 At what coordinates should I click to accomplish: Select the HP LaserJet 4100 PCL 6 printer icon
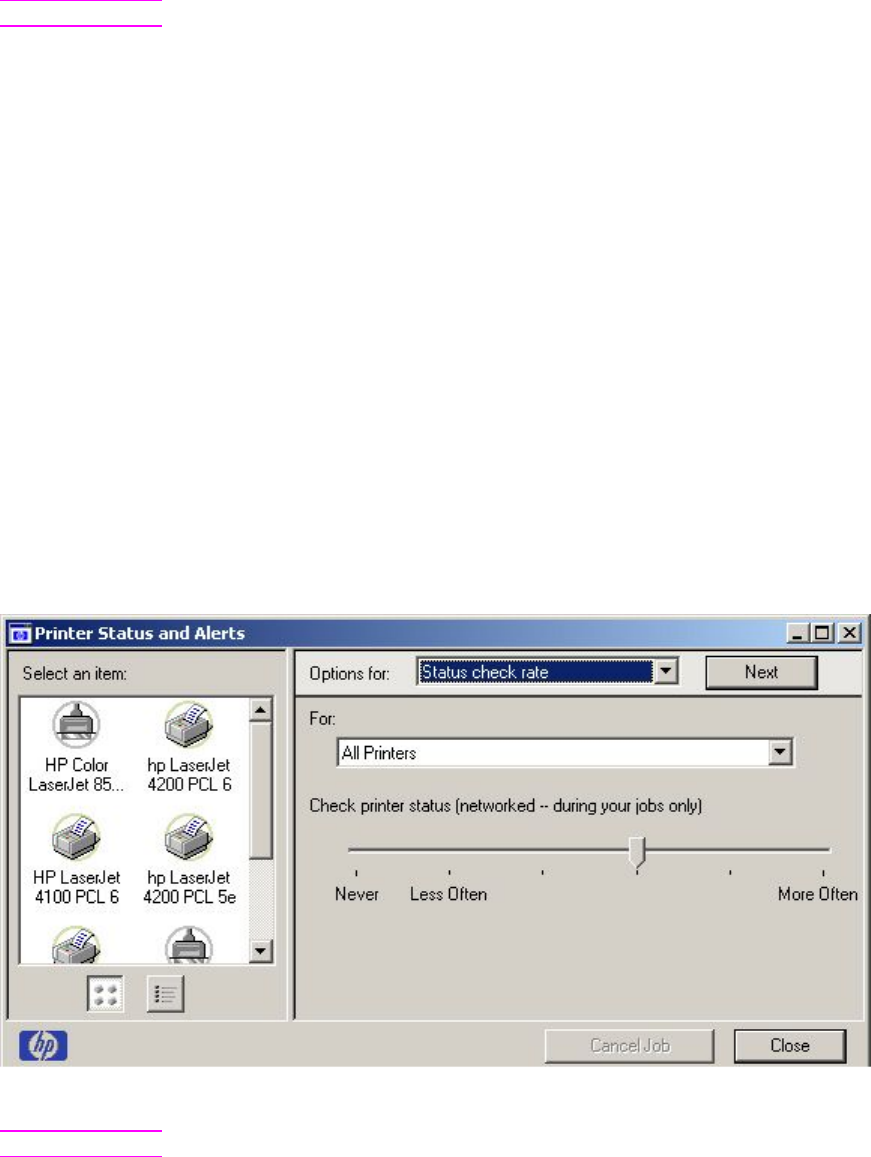tap(76, 837)
